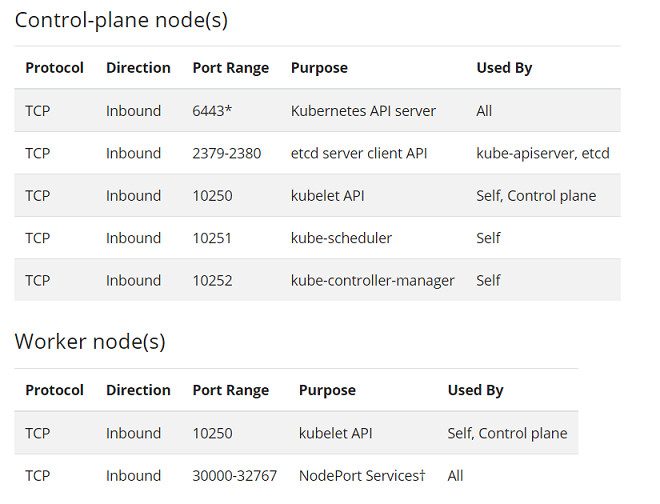Select Inbound in the etcd server row
The width and height of the screenshot is (660, 504).
tap(133, 153)
